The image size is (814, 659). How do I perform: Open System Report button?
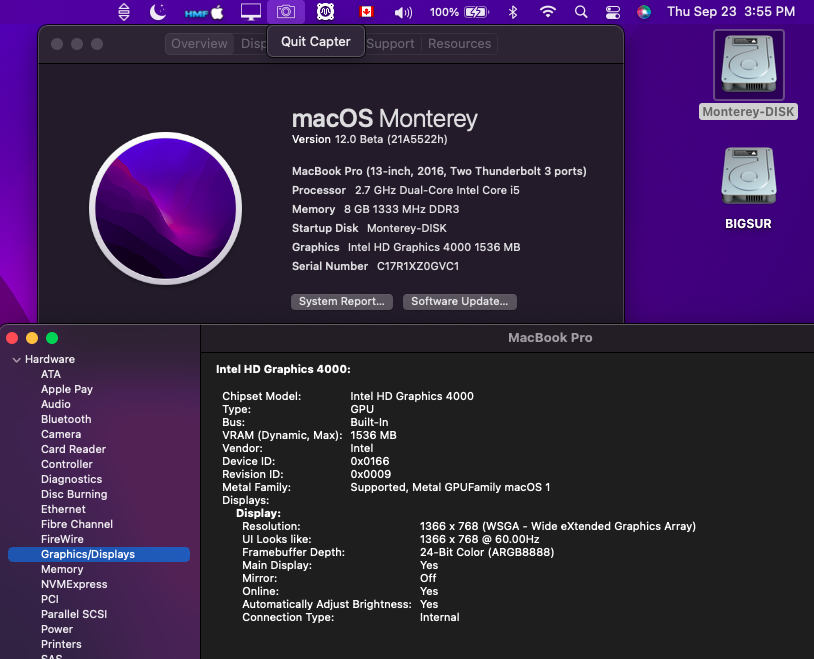(342, 302)
